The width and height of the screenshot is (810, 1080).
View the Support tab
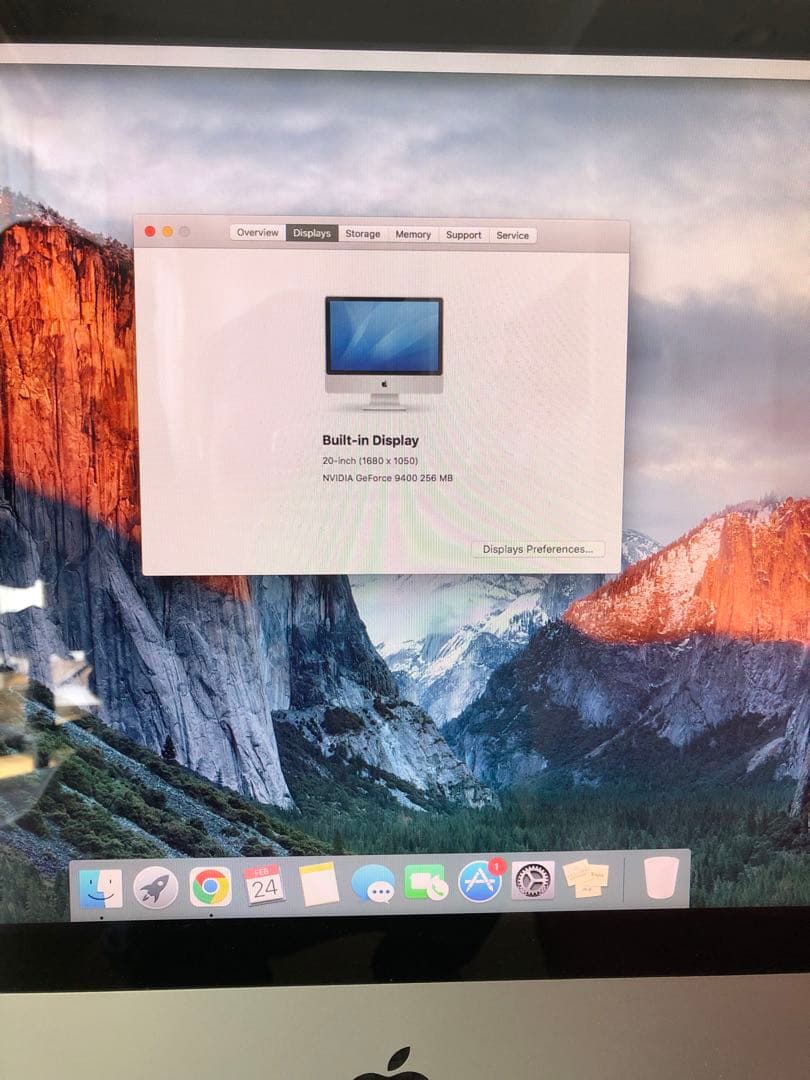click(464, 233)
